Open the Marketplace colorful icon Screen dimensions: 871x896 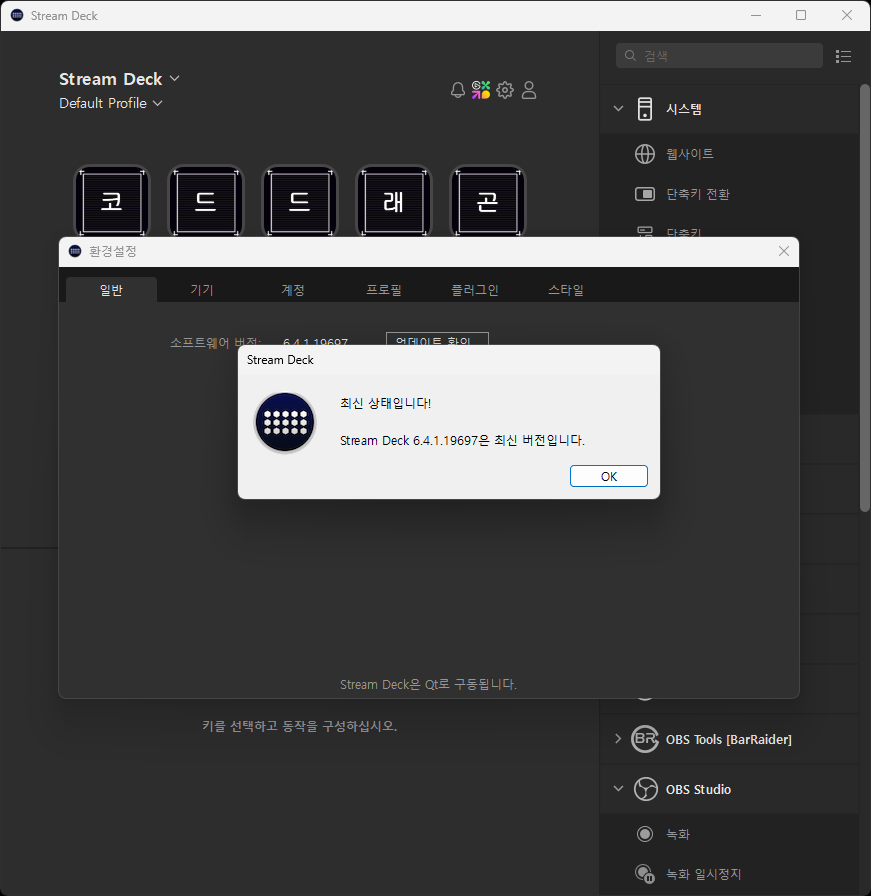481,90
